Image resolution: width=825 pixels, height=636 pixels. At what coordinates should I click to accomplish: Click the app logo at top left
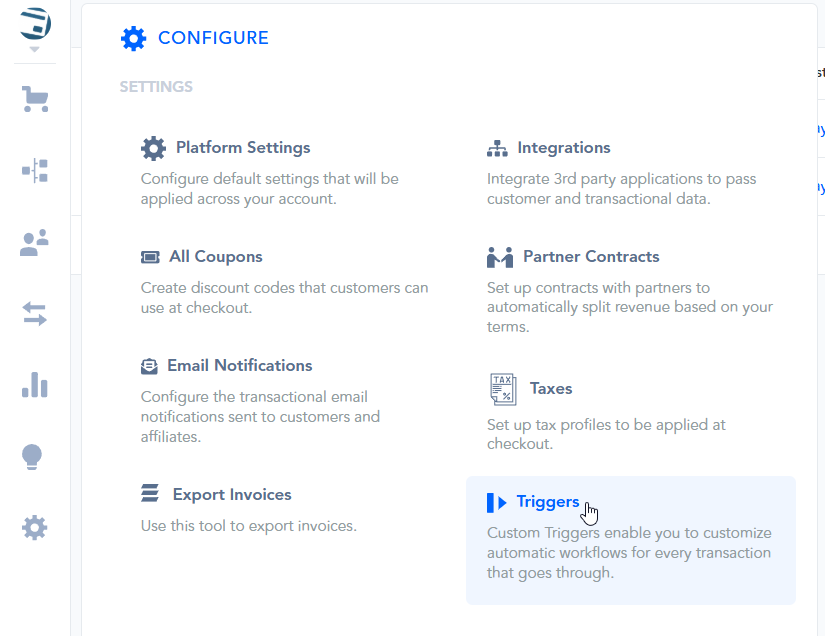tap(35, 22)
